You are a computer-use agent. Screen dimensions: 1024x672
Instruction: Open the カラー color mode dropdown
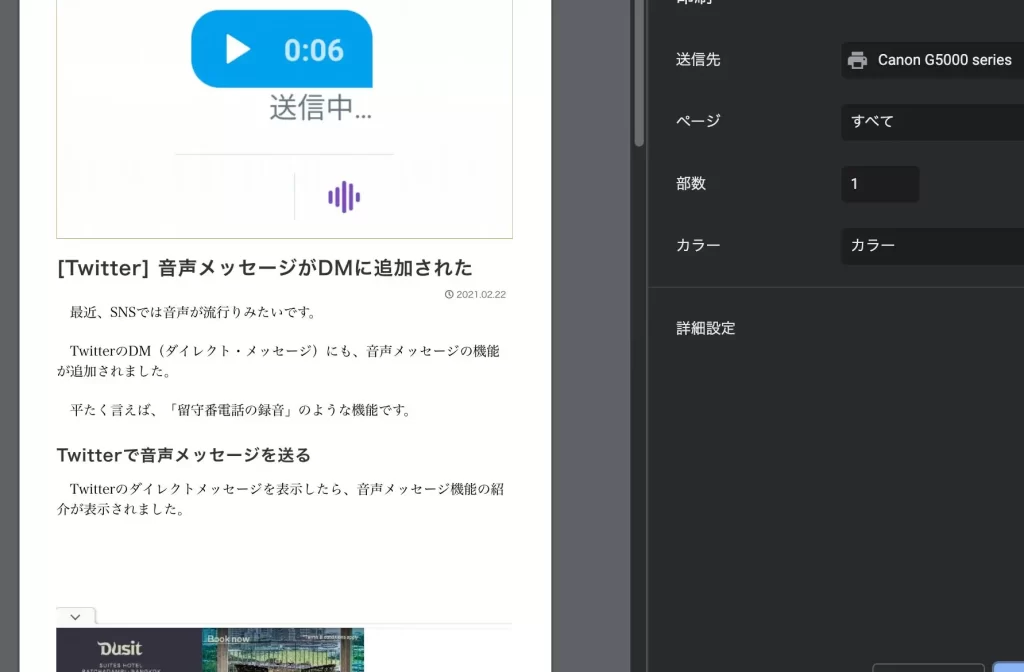[x=933, y=246]
